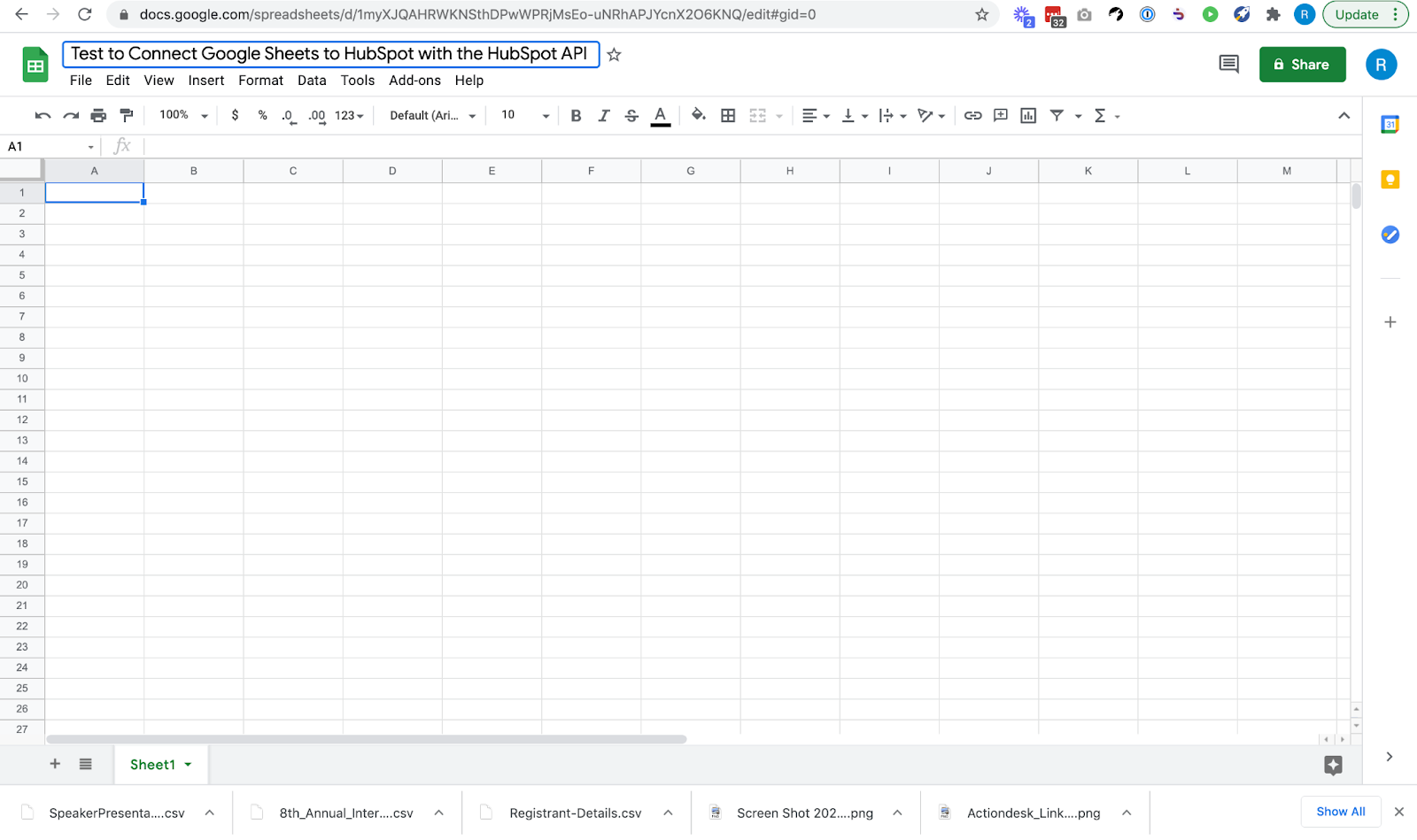Open the Edit menu
The image size is (1417, 840).
click(118, 81)
